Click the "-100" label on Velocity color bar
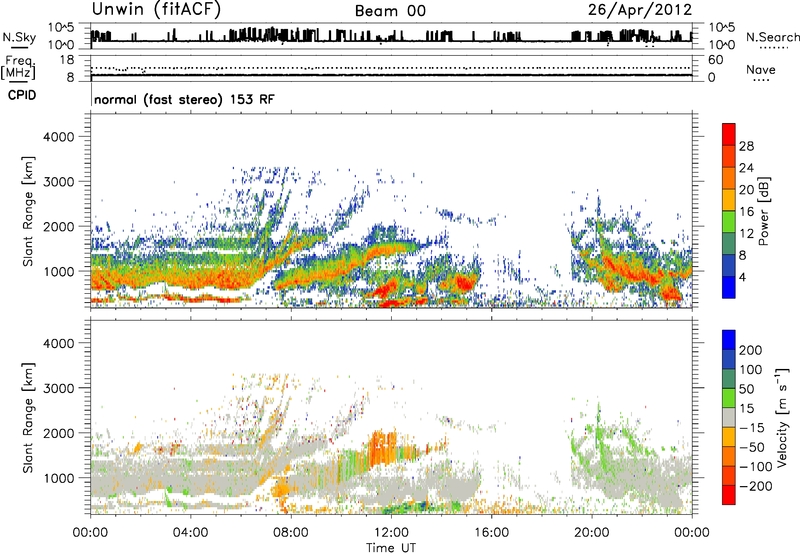 click(756, 467)
